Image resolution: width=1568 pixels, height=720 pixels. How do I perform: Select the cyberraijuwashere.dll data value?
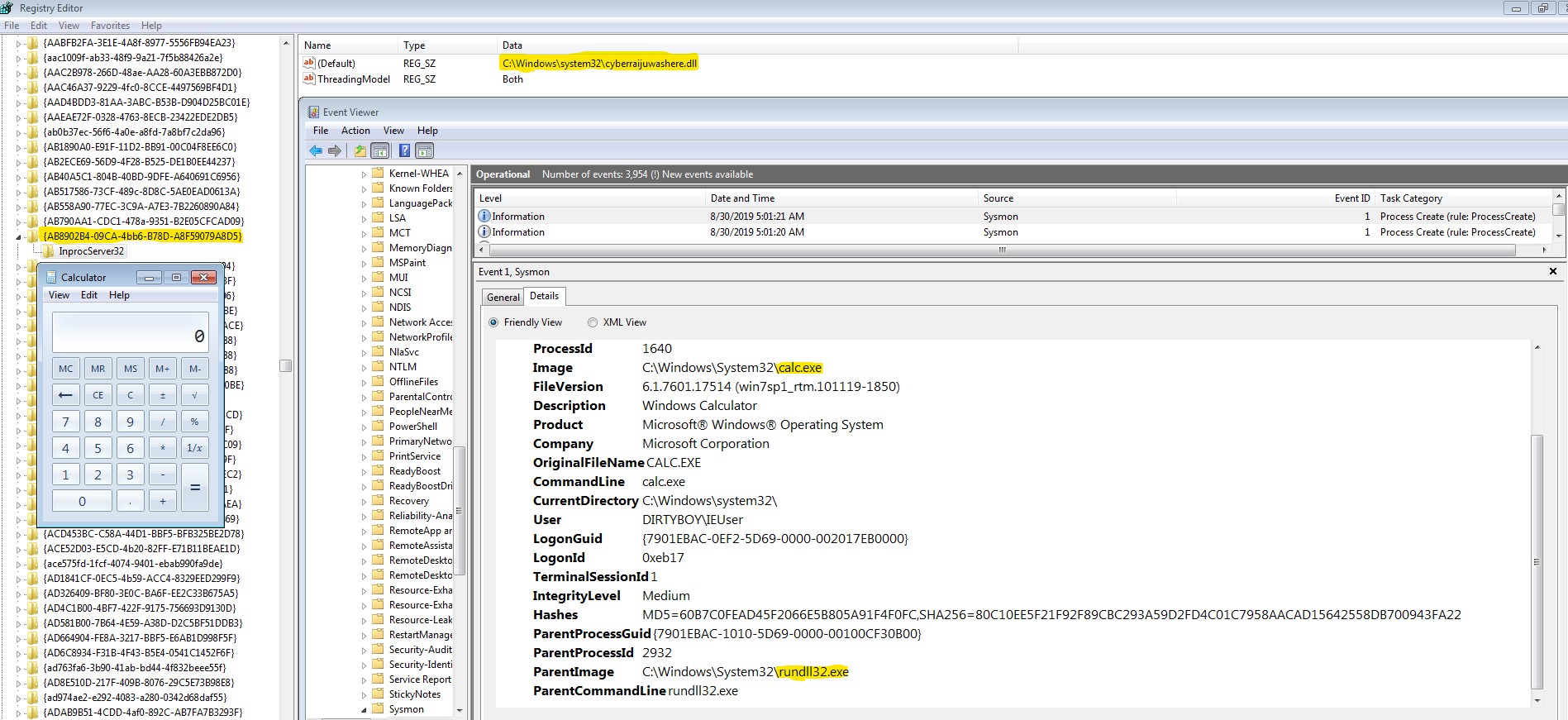click(x=599, y=64)
